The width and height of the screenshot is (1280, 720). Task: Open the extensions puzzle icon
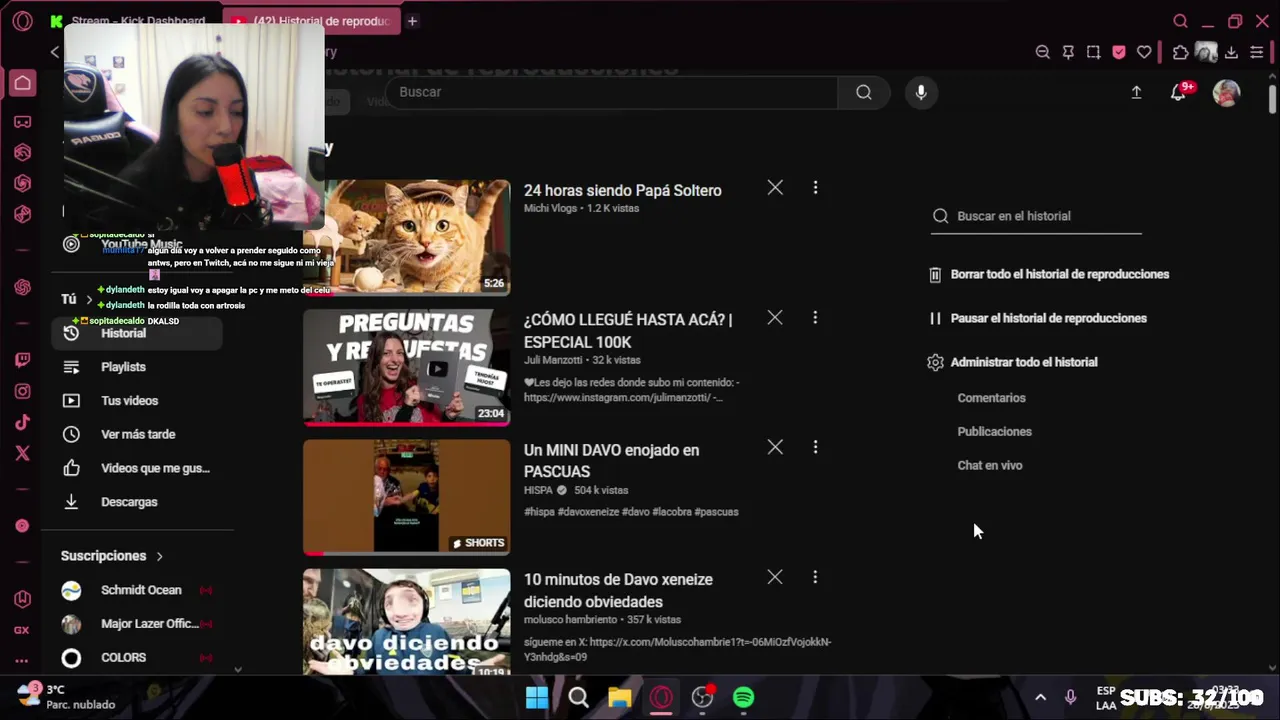click(1181, 52)
